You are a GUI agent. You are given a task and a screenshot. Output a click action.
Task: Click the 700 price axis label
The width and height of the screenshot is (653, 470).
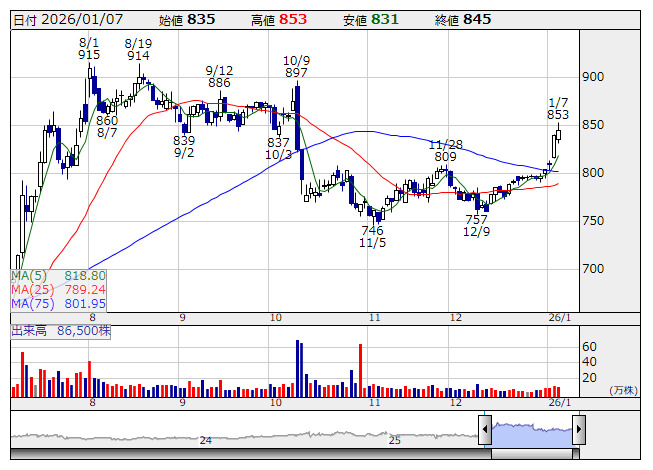click(x=593, y=269)
